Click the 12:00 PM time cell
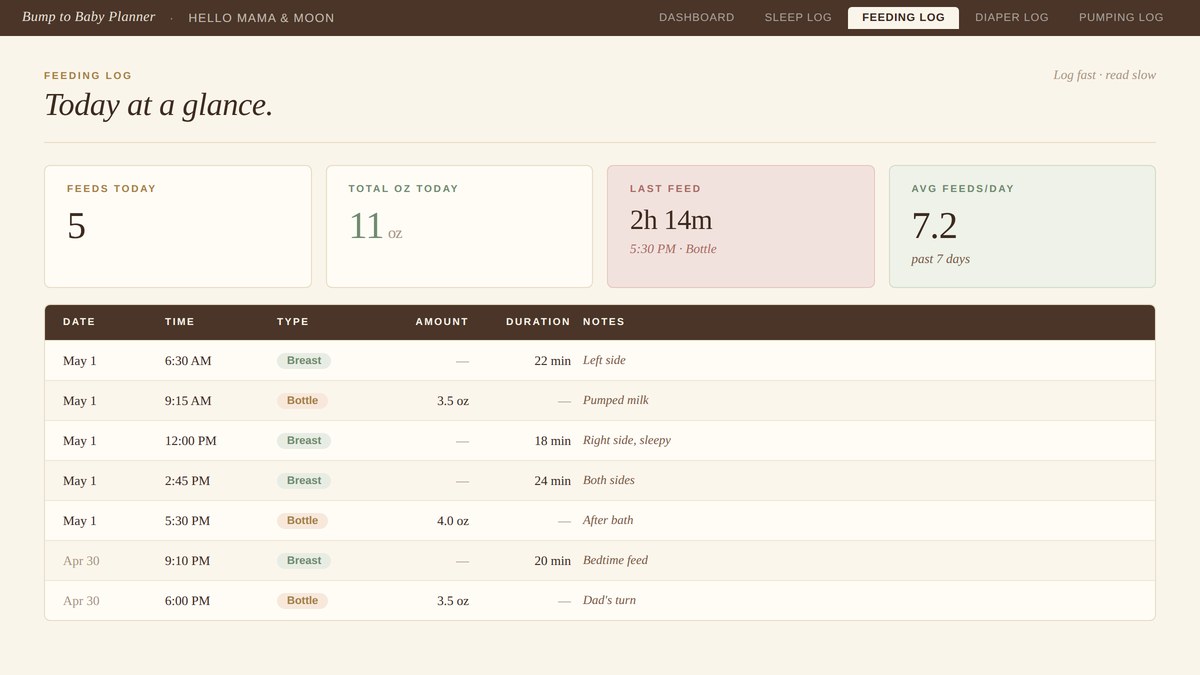The width and height of the screenshot is (1200, 675). point(191,441)
